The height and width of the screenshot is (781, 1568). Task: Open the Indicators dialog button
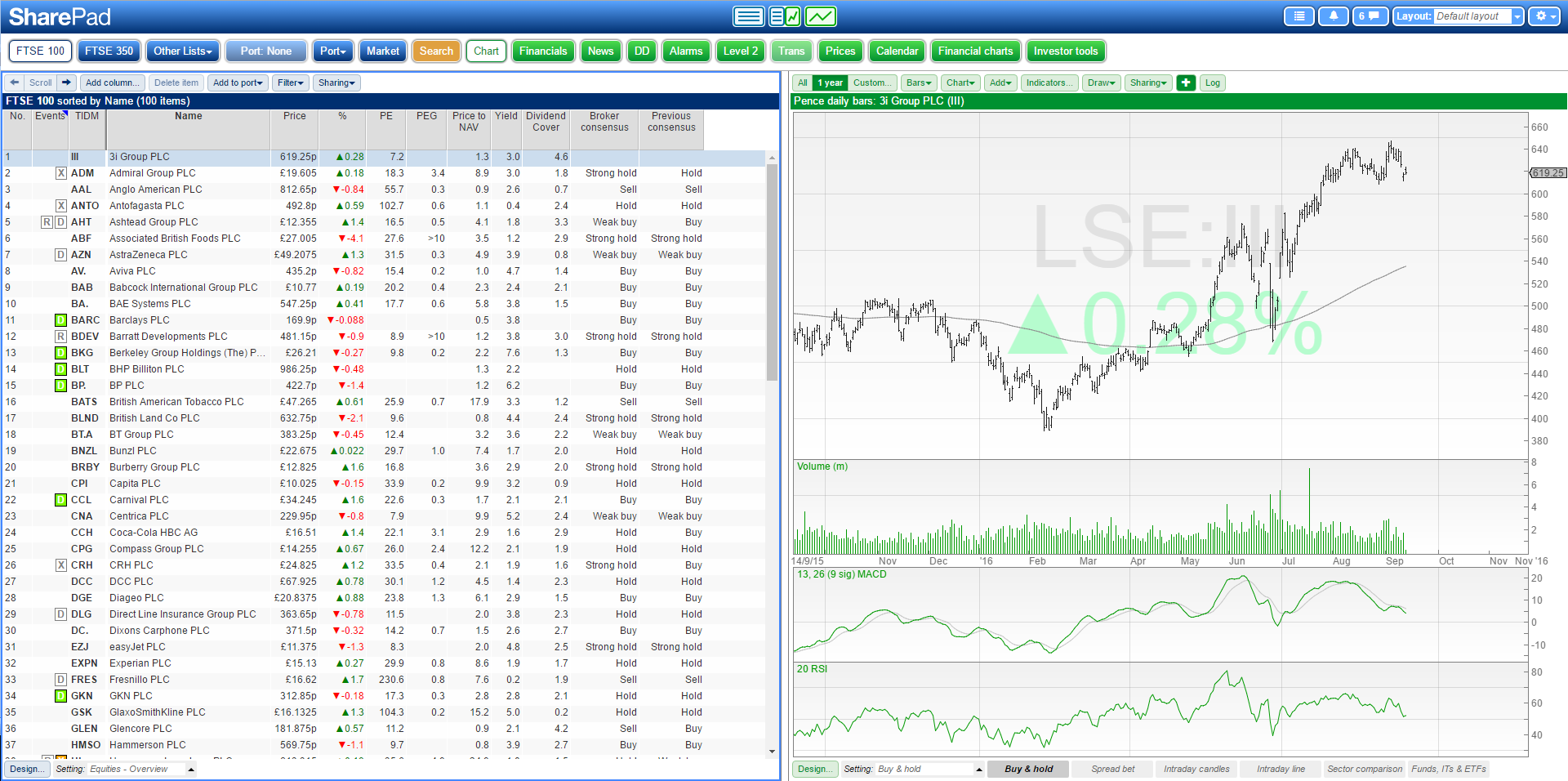1049,83
